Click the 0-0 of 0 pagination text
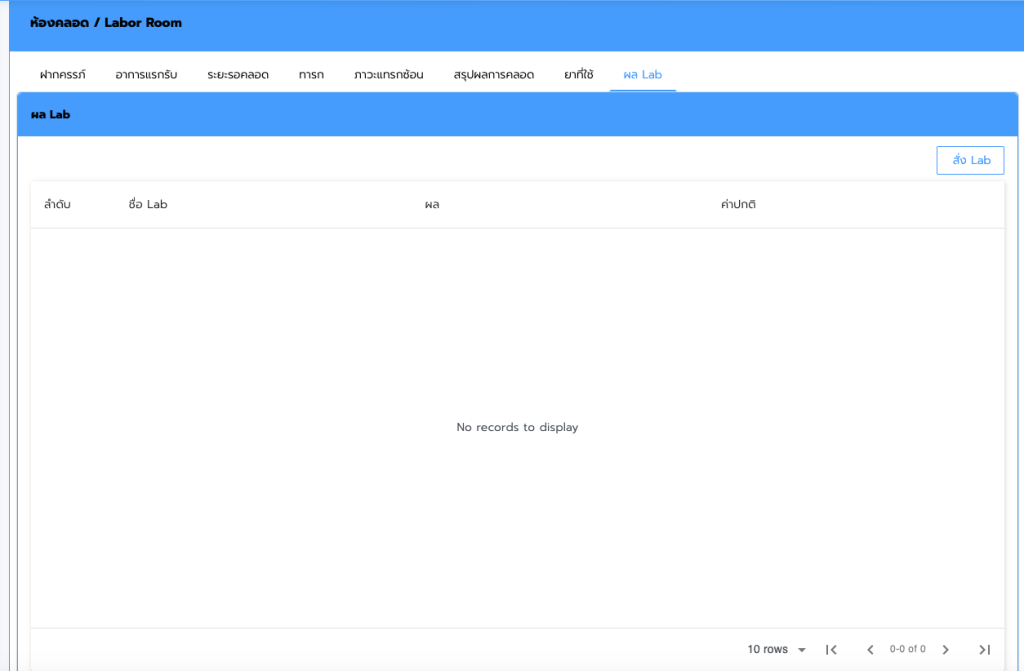Viewport: 1024px width, 671px height. 907,650
